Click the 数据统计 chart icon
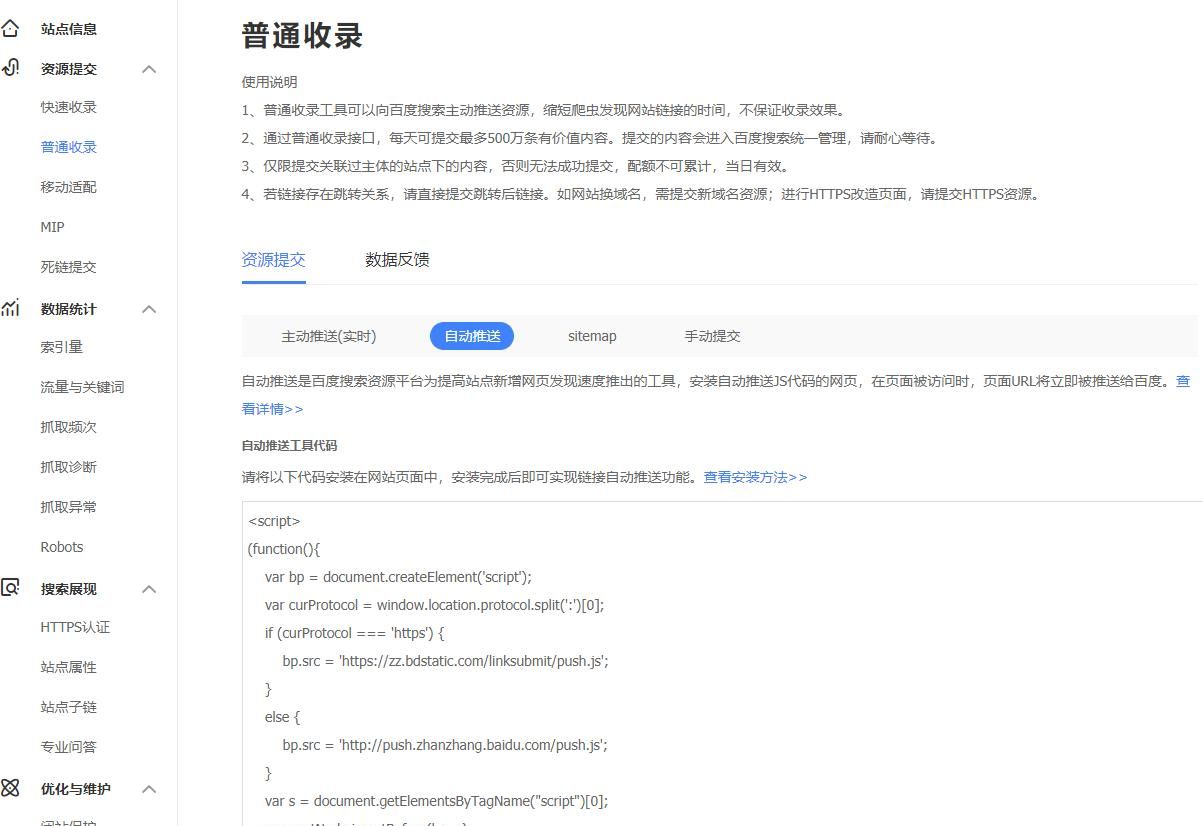 11,308
